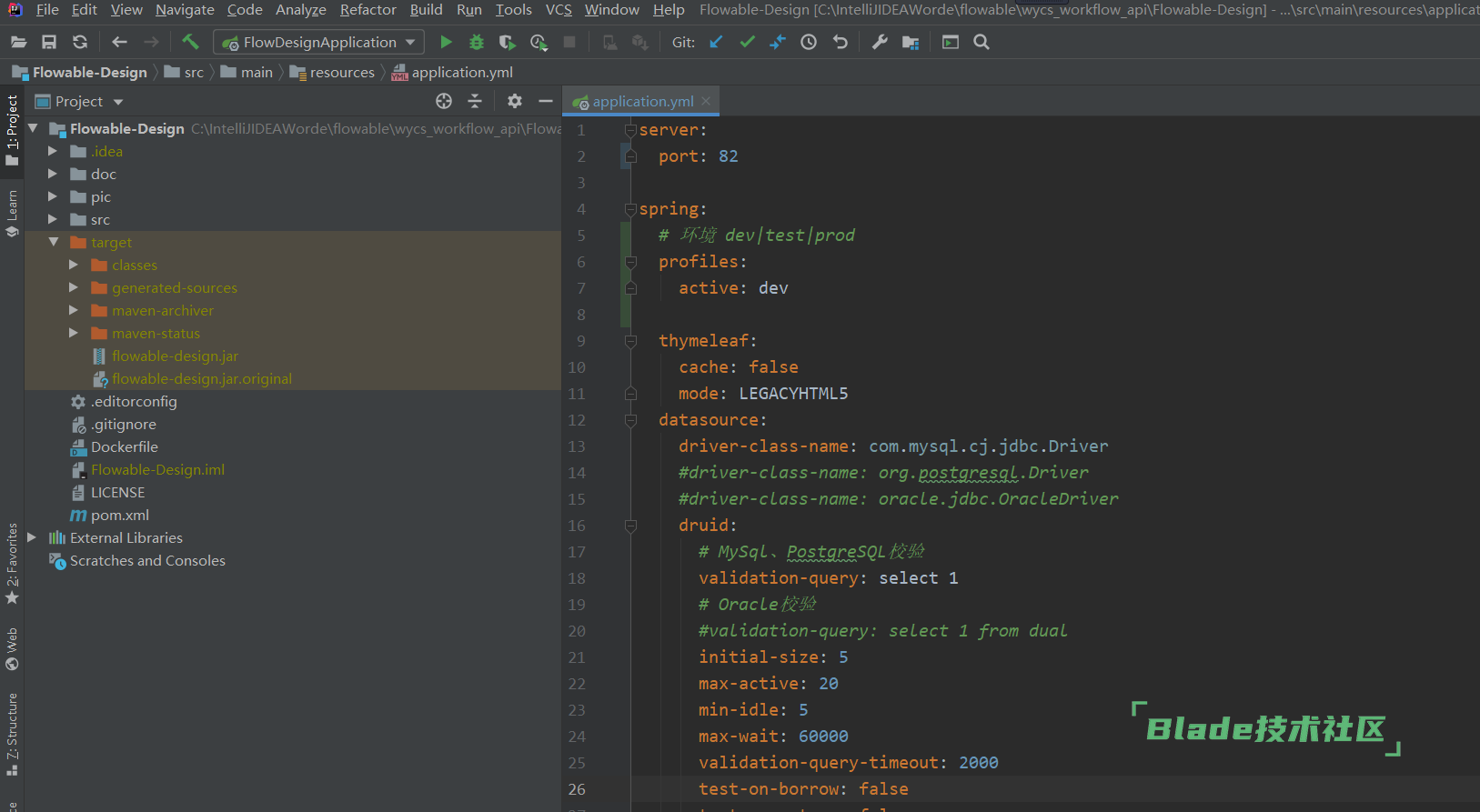Open the Learn side tab

coord(12,214)
